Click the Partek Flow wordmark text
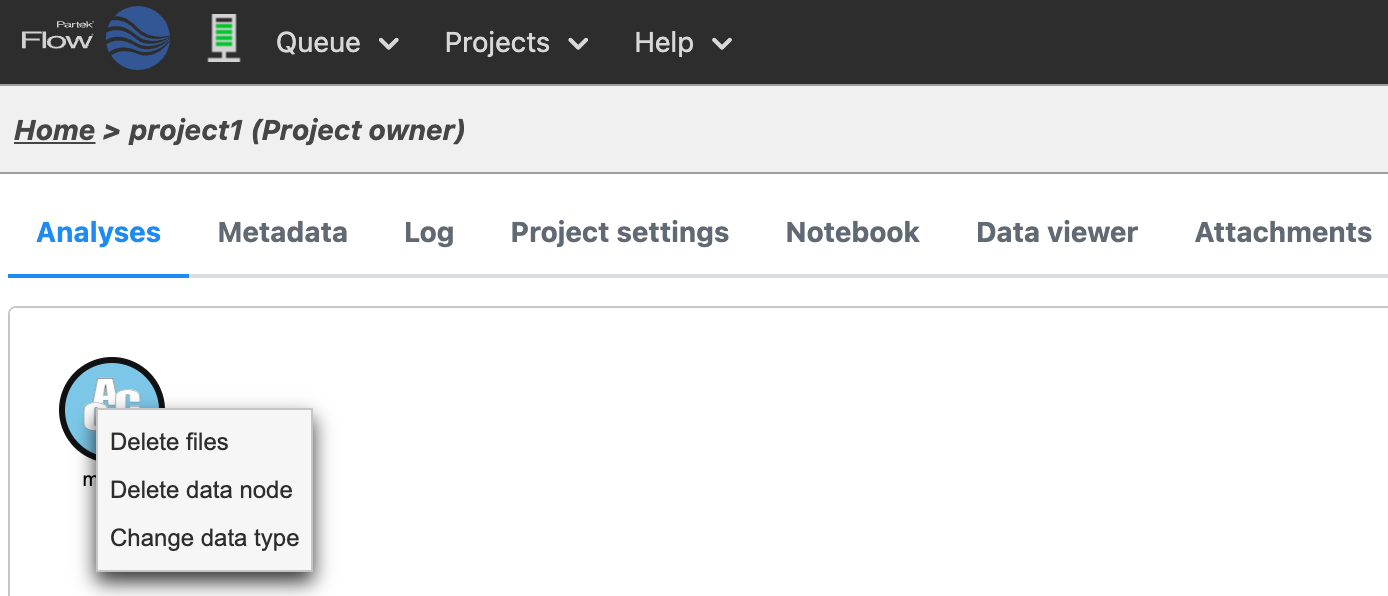 [57, 39]
